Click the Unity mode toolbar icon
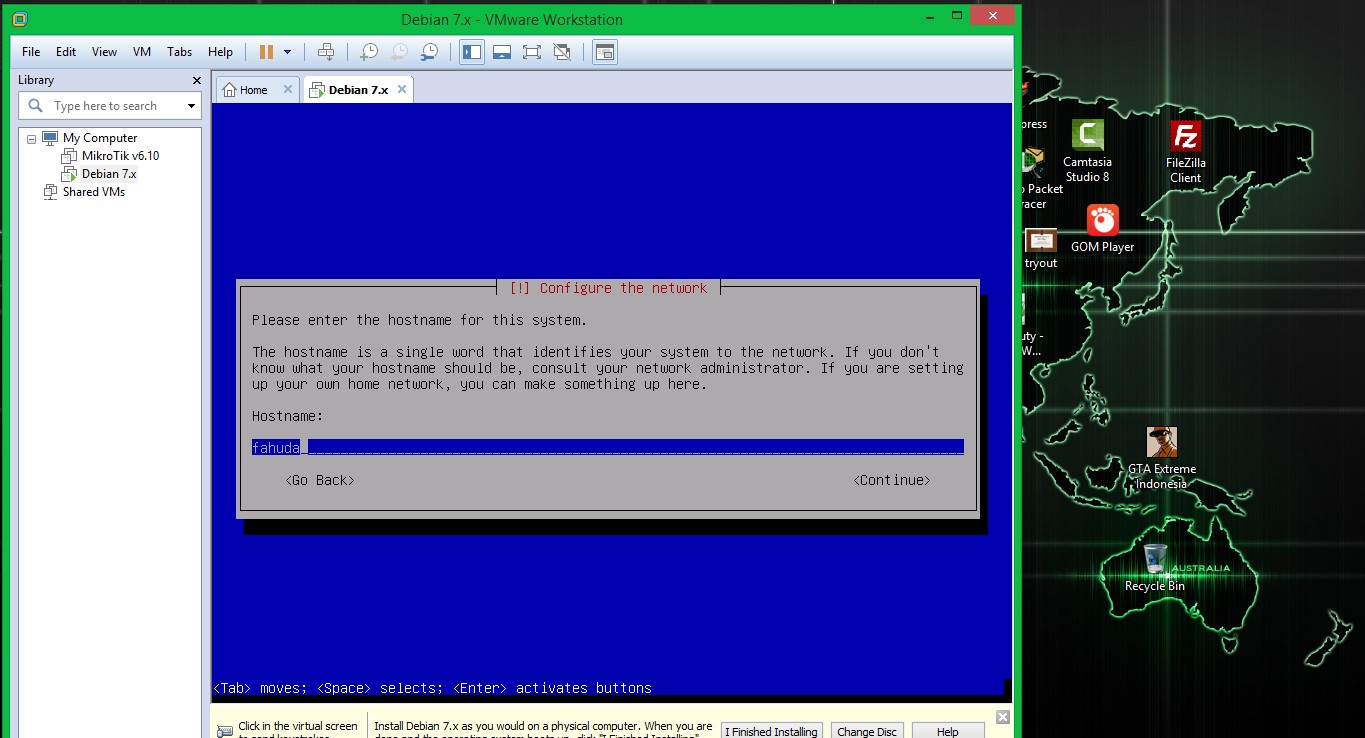This screenshot has height=738, width=1365. click(x=562, y=52)
